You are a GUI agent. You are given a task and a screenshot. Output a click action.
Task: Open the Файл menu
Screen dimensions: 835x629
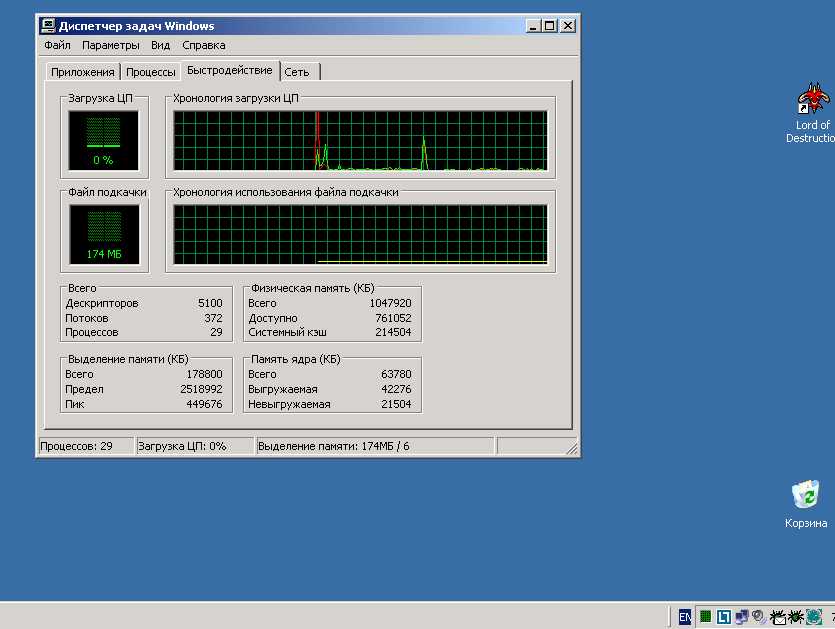click(57, 45)
